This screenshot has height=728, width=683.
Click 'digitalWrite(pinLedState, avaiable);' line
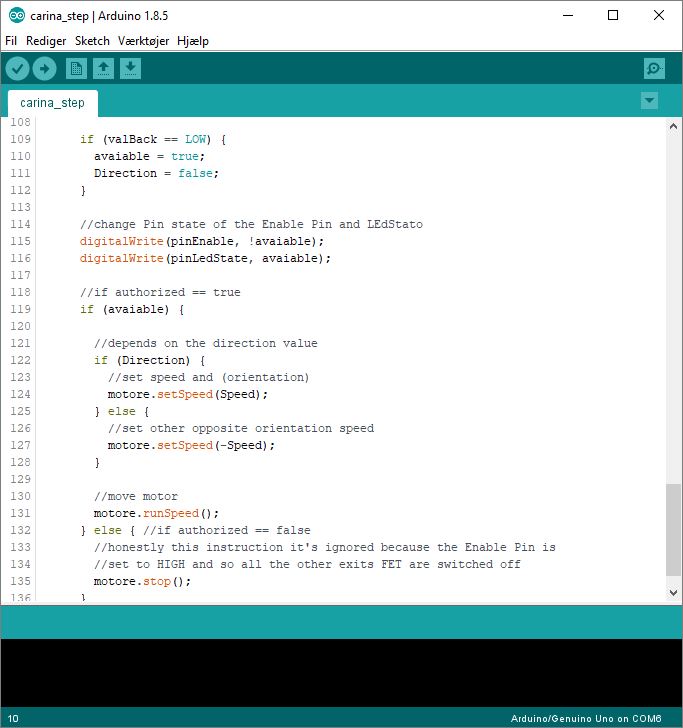coord(205,258)
